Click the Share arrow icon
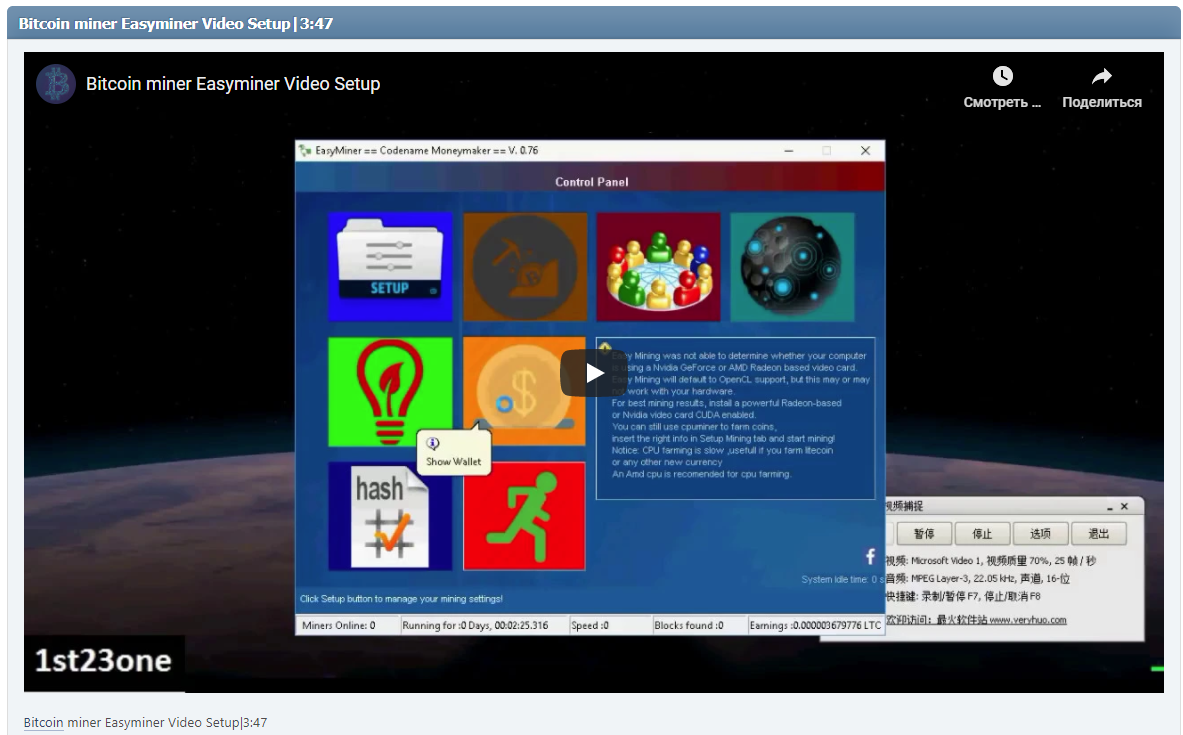Viewport: 1183px width, 735px height. point(1101,77)
